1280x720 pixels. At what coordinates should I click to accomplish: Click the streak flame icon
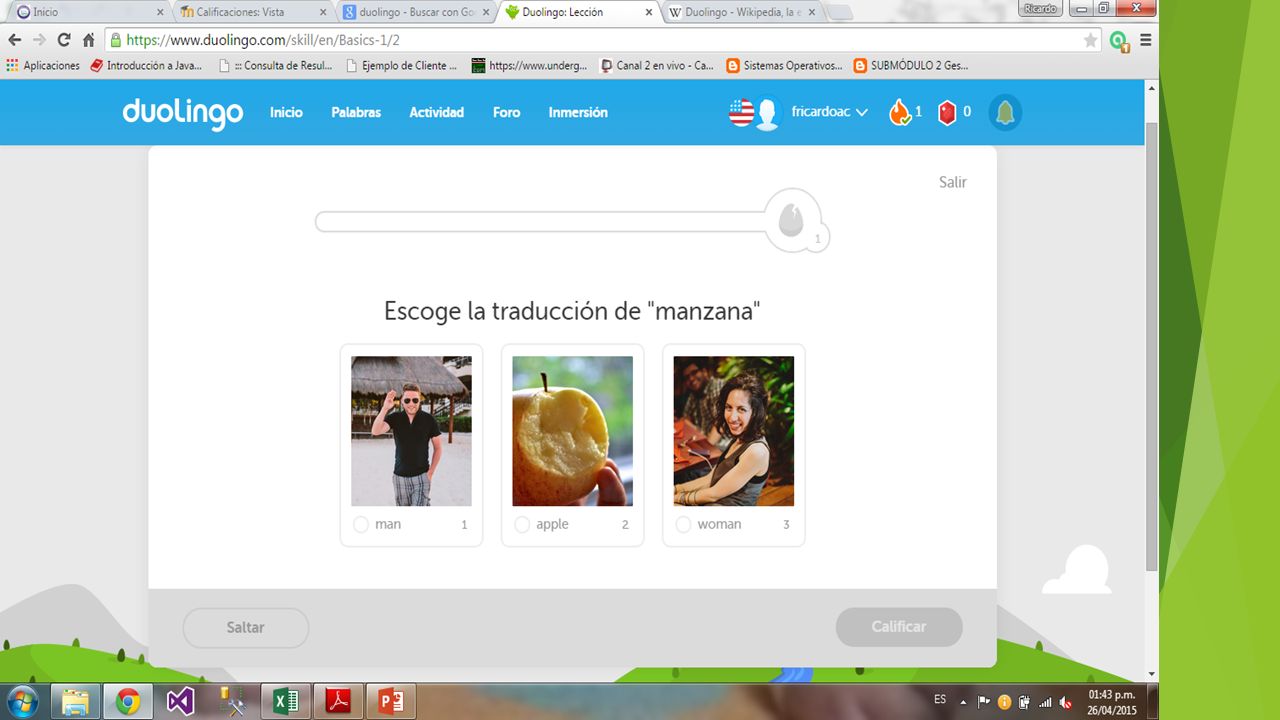[900, 112]
